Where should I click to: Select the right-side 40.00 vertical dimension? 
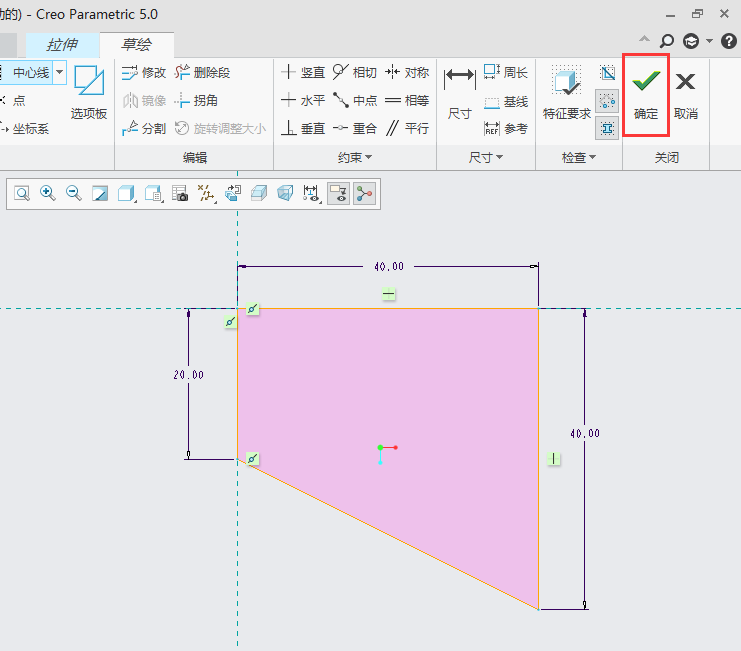pos(585,434)
